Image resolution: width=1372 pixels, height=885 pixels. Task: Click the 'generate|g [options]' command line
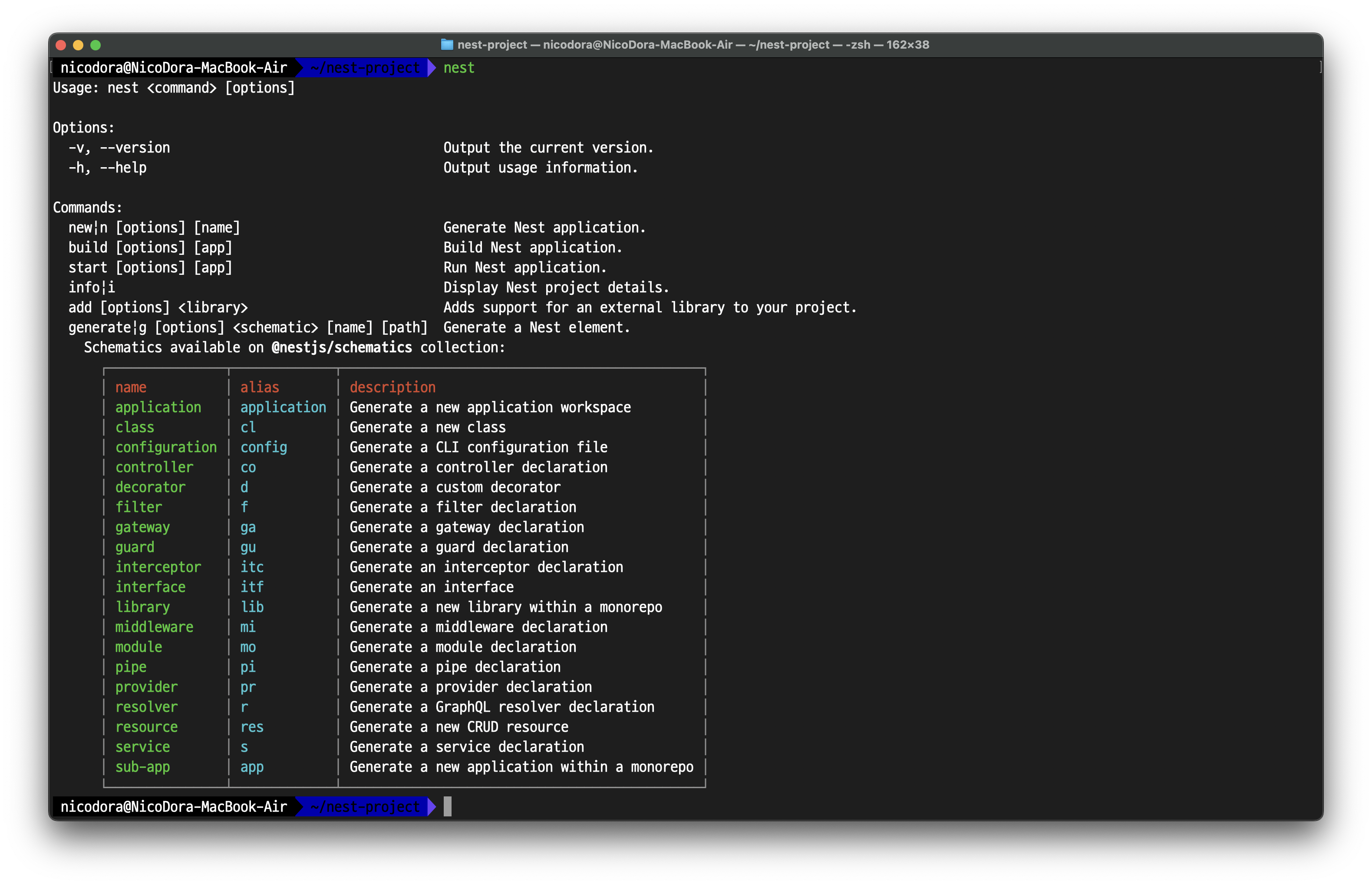248,327
